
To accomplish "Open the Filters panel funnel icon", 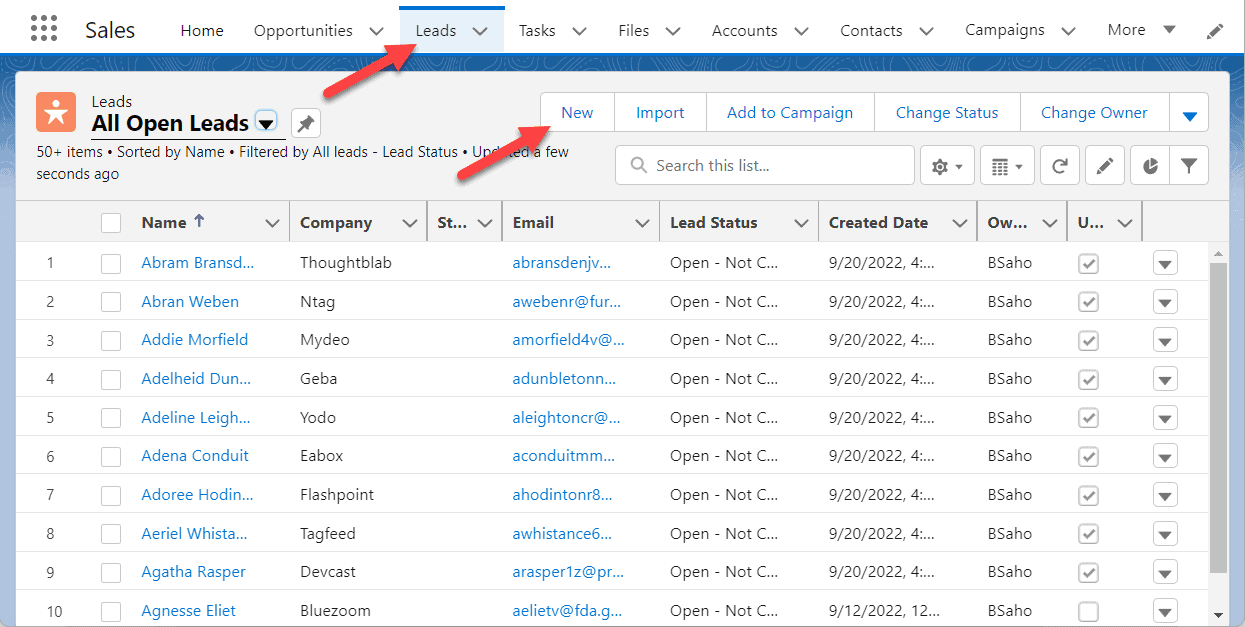I will [x=1188, y=165].
